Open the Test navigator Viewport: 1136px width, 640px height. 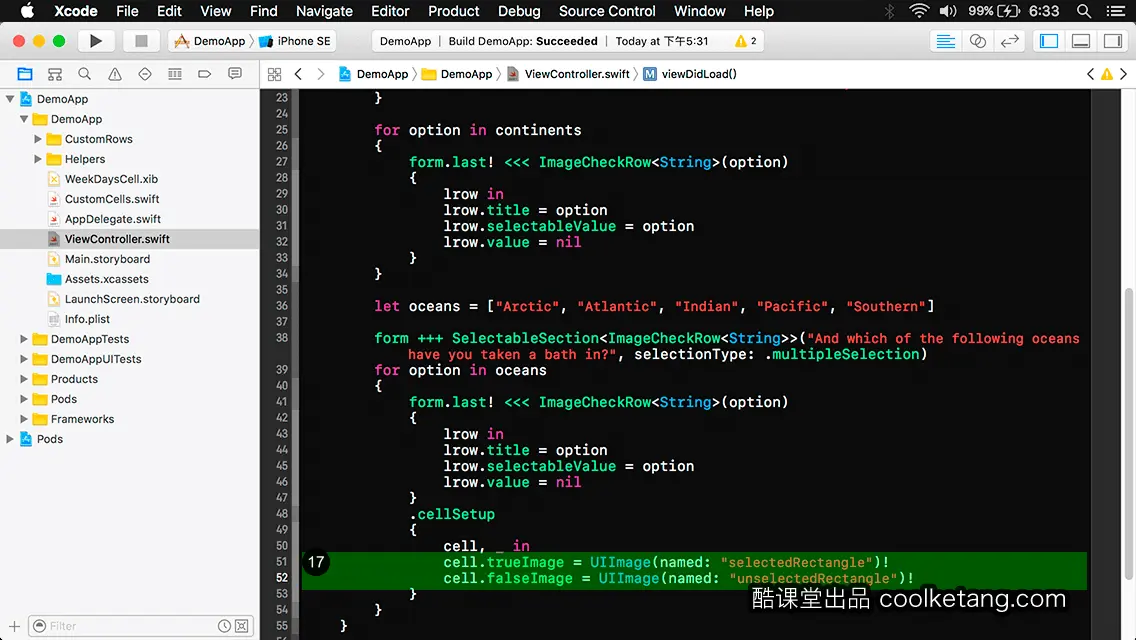point(145,74)
